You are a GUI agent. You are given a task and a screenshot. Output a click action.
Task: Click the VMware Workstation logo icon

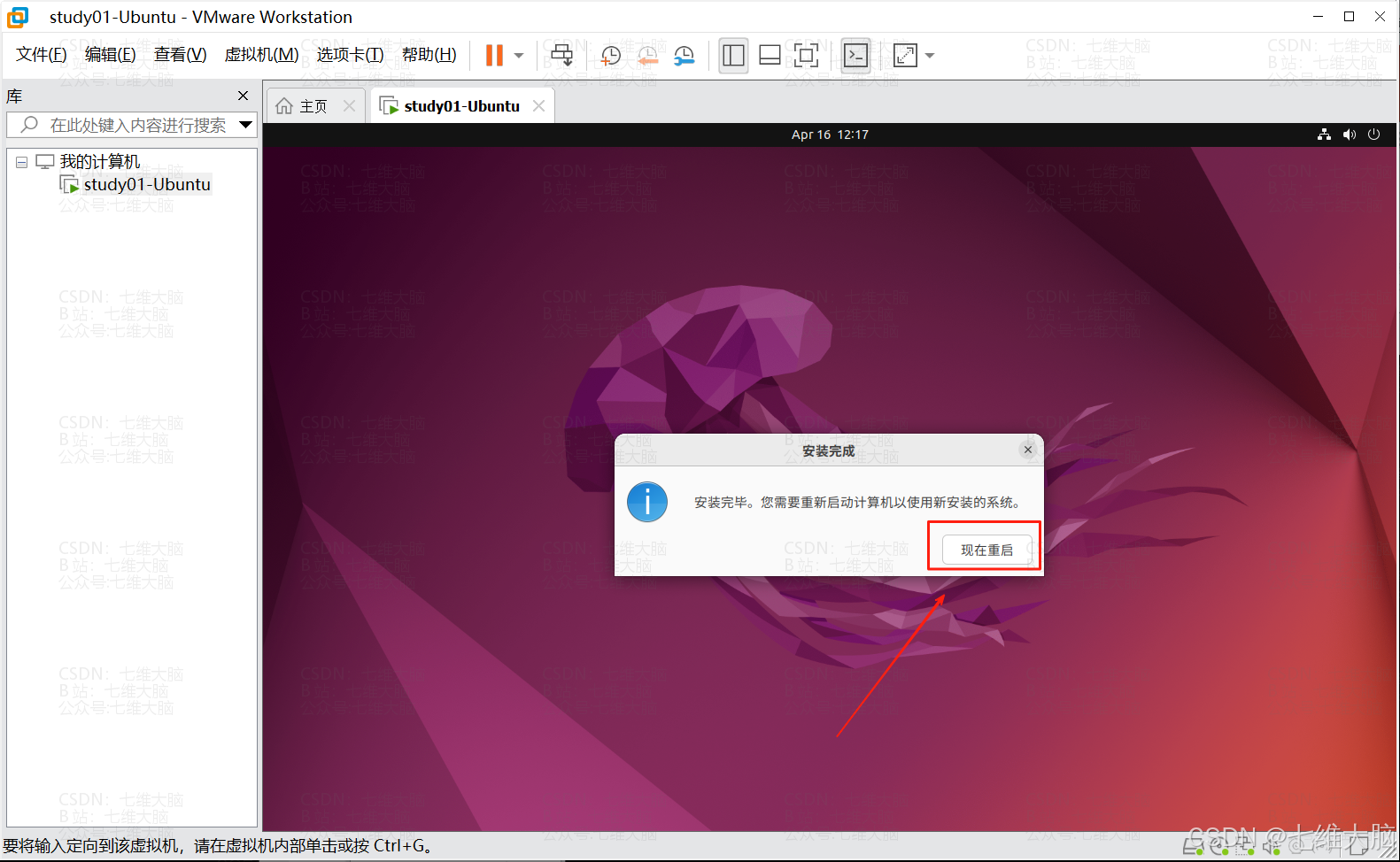(x=18, y=17)
